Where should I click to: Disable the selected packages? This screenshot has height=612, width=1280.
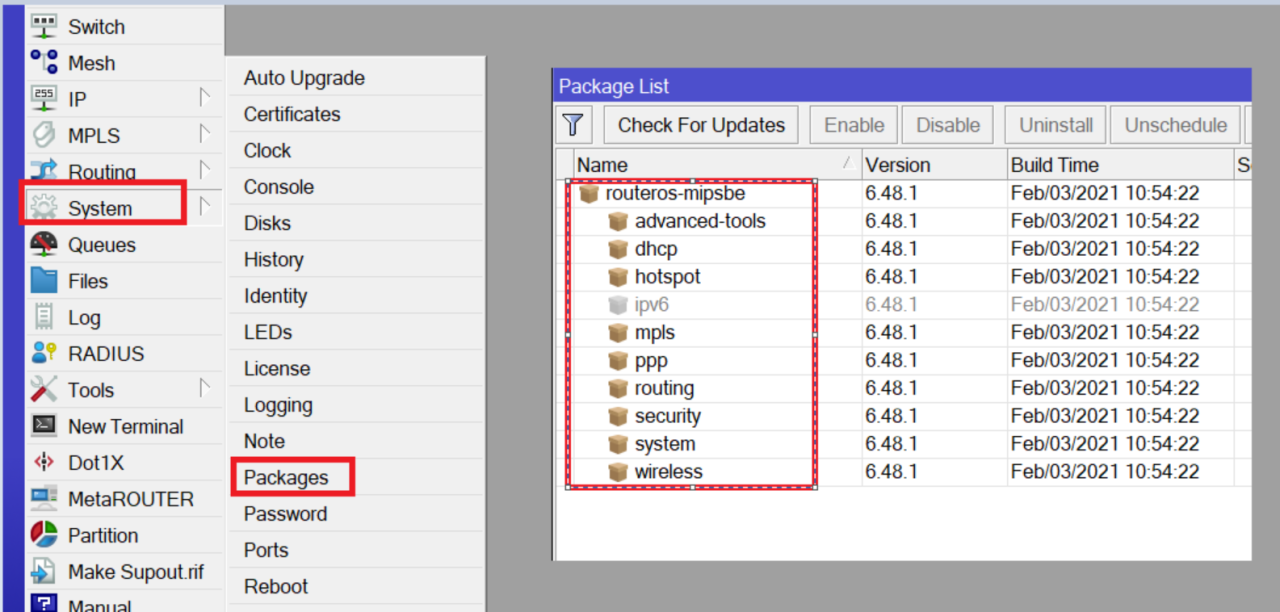coord(947,124)
